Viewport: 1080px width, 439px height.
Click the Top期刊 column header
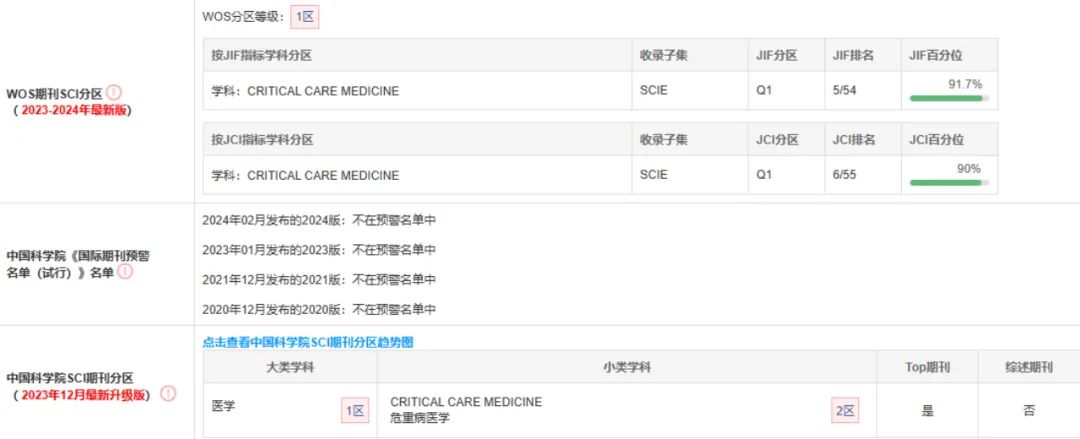point(927,367)
